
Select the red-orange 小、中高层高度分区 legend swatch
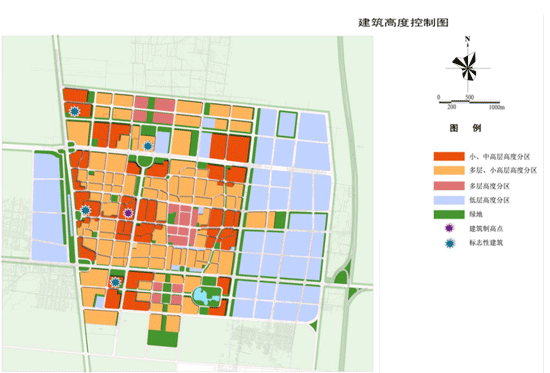[449, 156]
